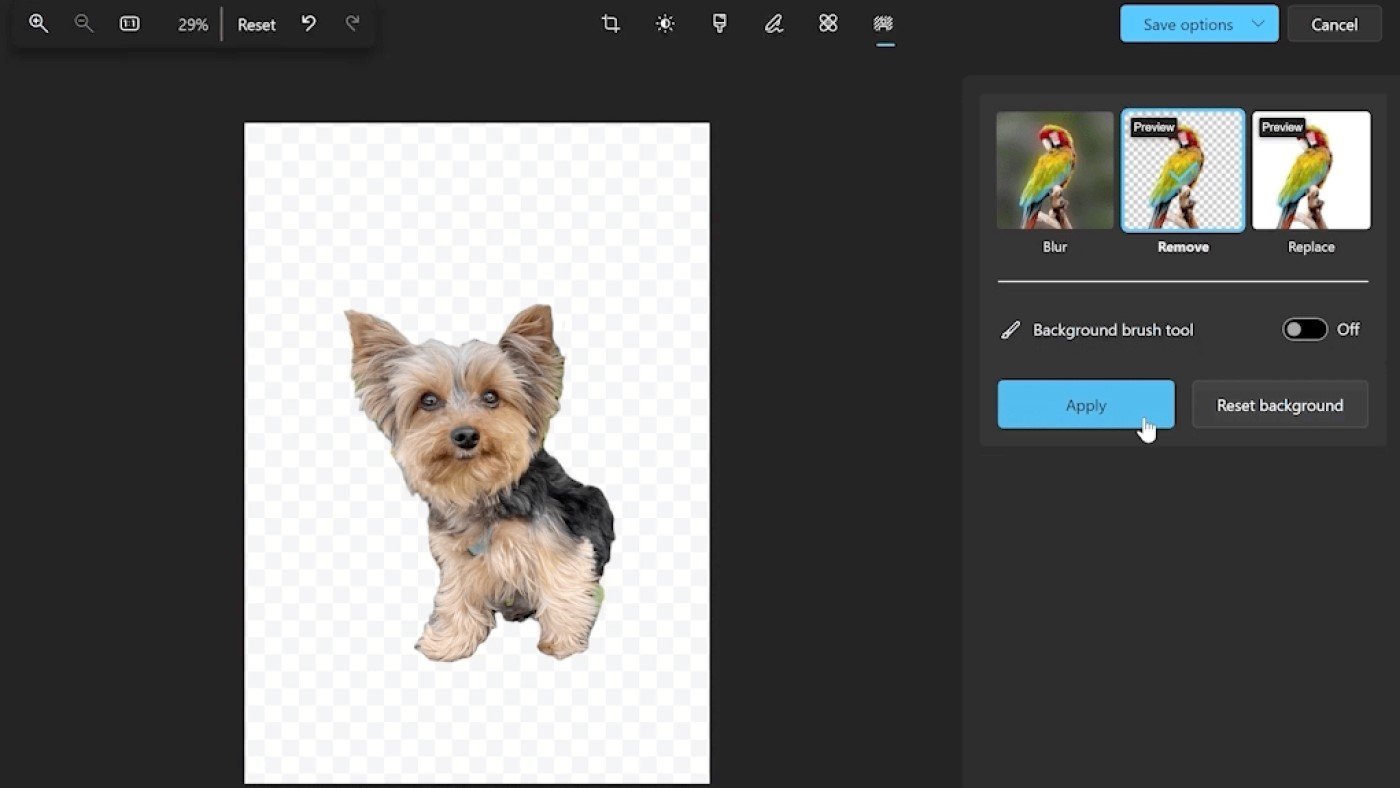Viewport: 1400px width, 788px height.
Task: Apply the background removal
Action: tap(1085, 405)
